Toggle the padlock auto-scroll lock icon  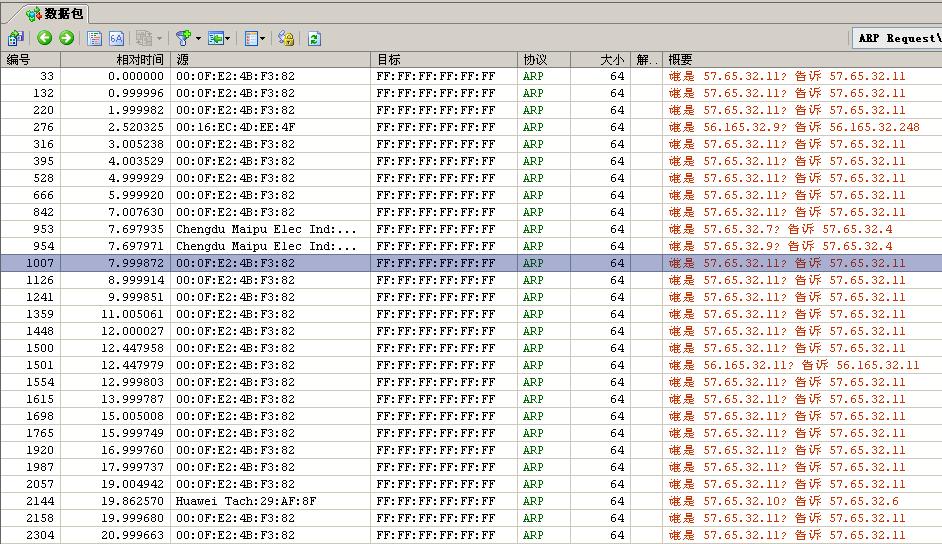tap(286, 38)
